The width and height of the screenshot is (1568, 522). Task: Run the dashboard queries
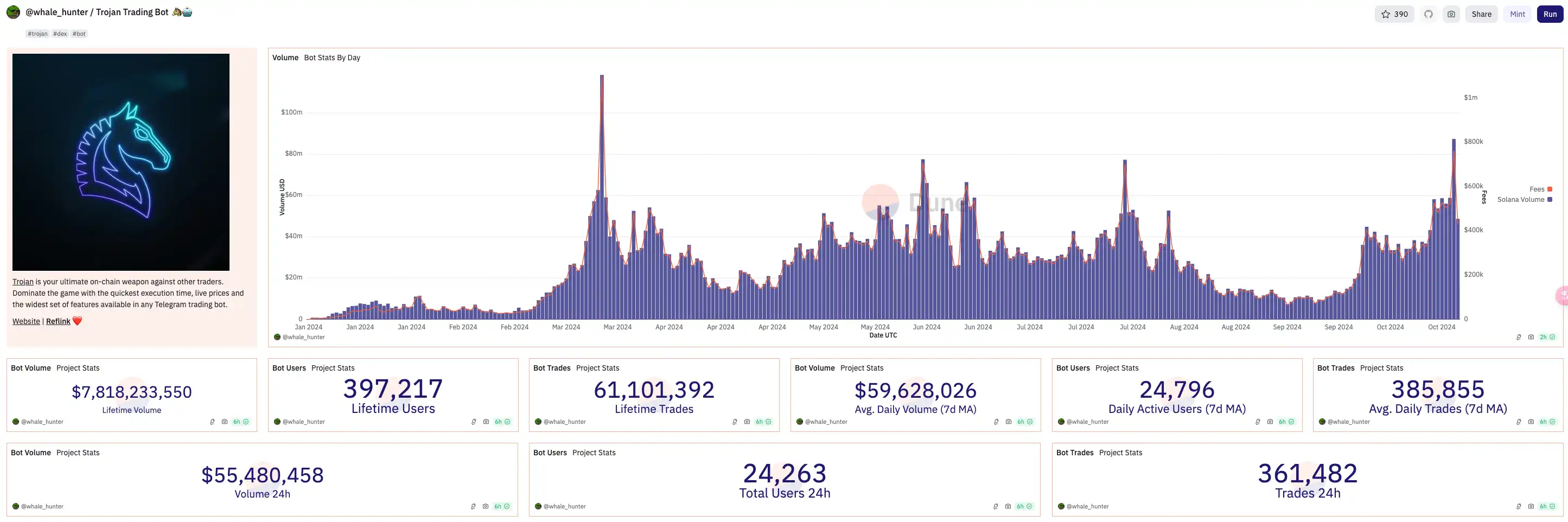click(1550, 14)
